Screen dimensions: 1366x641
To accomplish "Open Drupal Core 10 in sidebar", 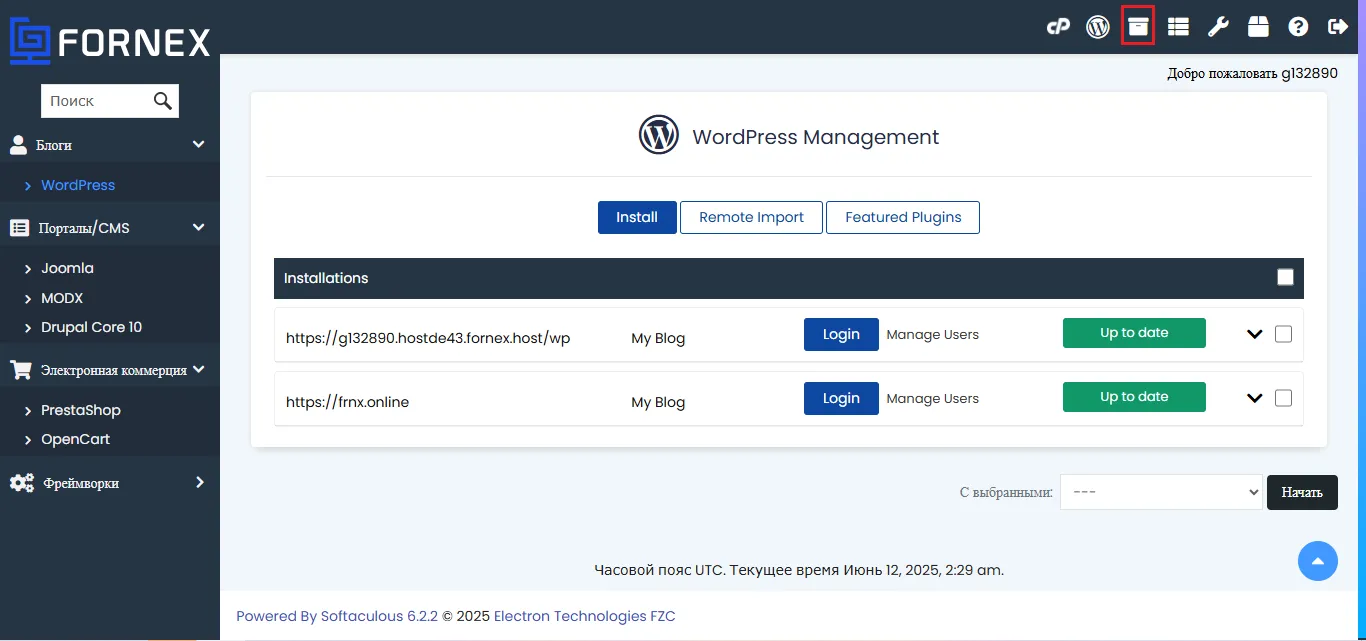I will click(91, 327).
